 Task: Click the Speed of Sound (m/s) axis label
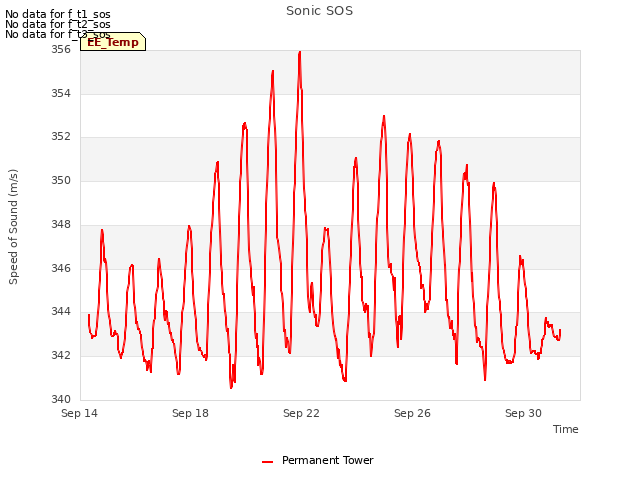13,227
